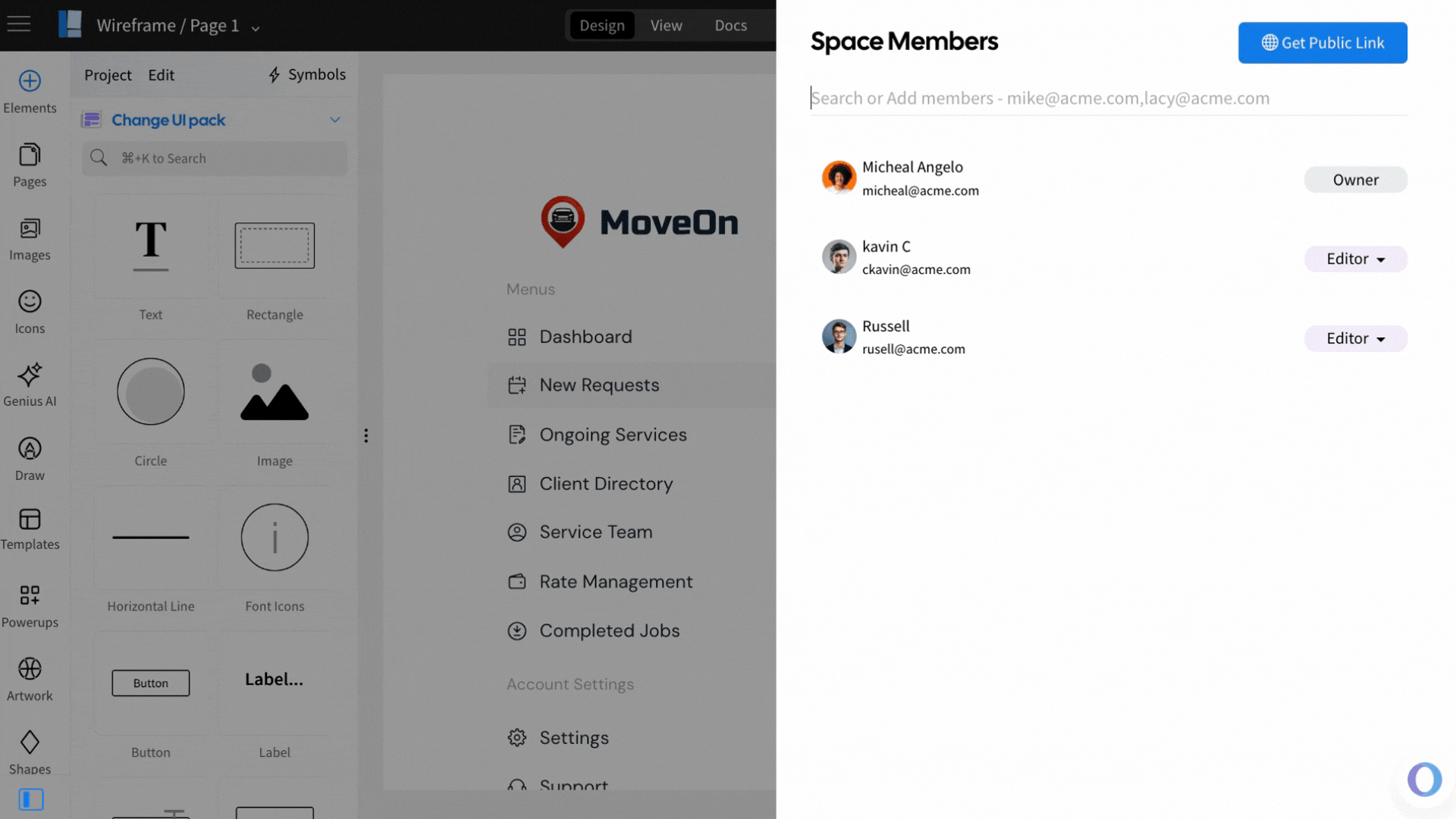The height and width of the screenshot is (819, 1456).
Task: Browse Templates from the sidebar
Action: pos(29,529)
